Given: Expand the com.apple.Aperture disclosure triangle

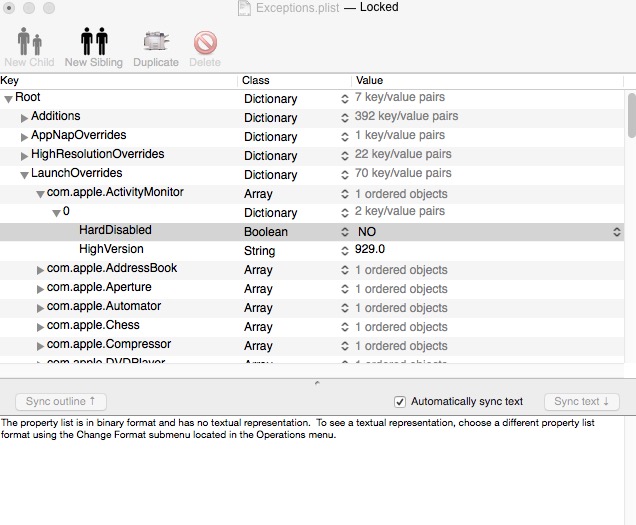Looking at the screenshot, I should [40, 289].
